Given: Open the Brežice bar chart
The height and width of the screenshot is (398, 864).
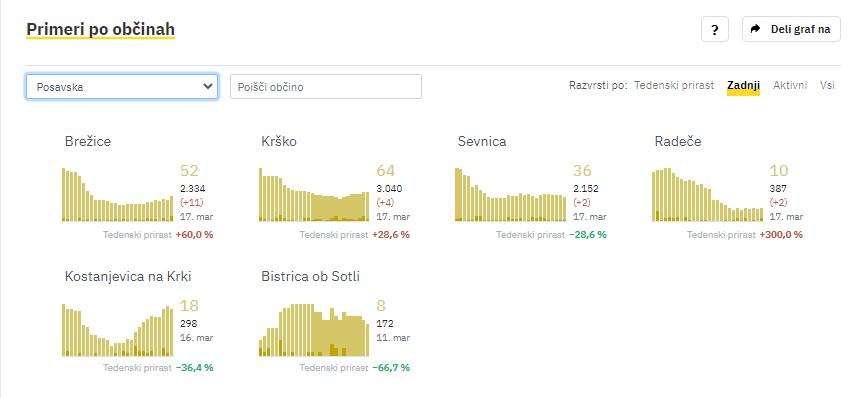Looking at the screenshot, I should (x=117, y=195).
